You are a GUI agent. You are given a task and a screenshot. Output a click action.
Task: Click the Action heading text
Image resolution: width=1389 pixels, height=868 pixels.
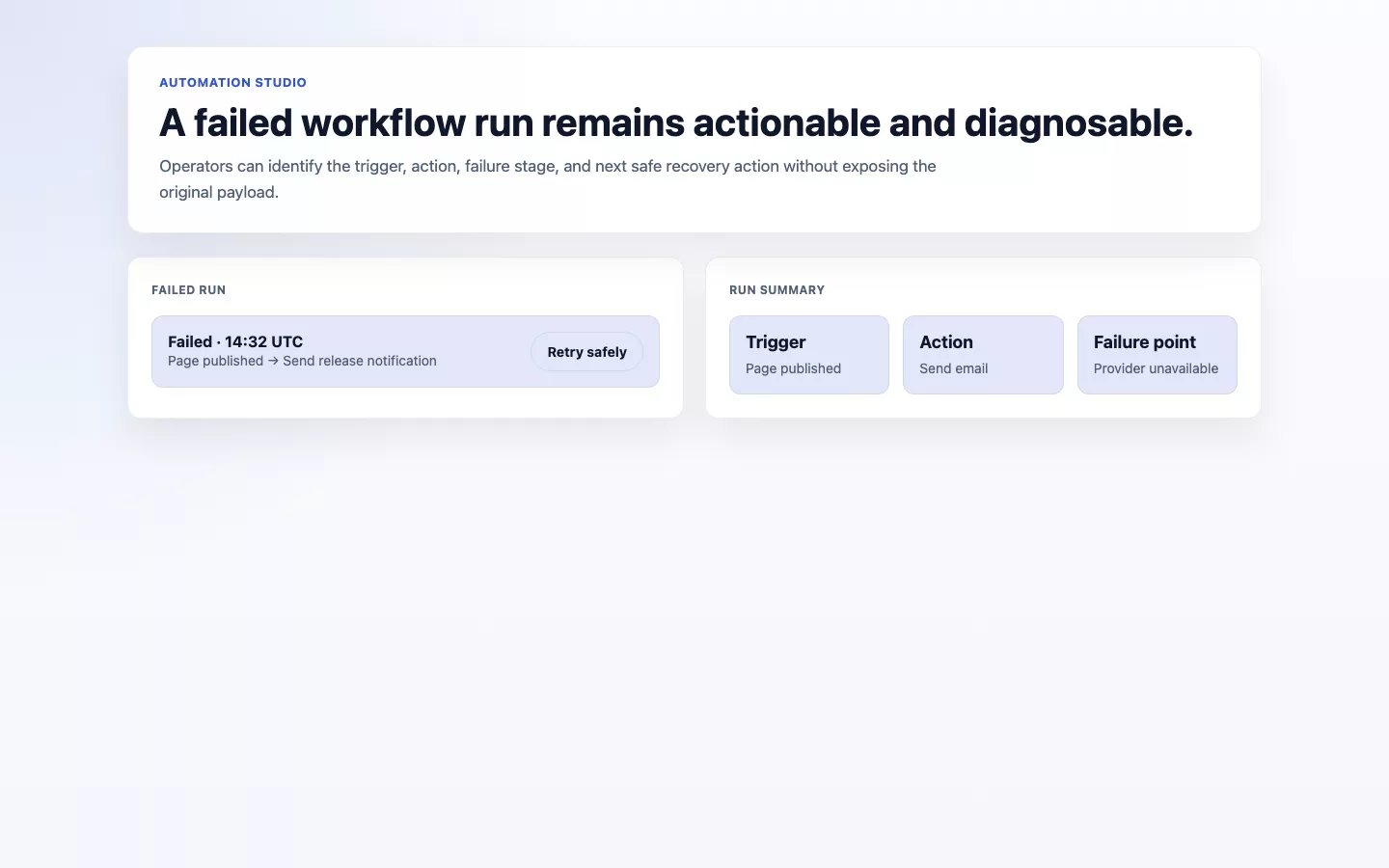pos(946,342)
